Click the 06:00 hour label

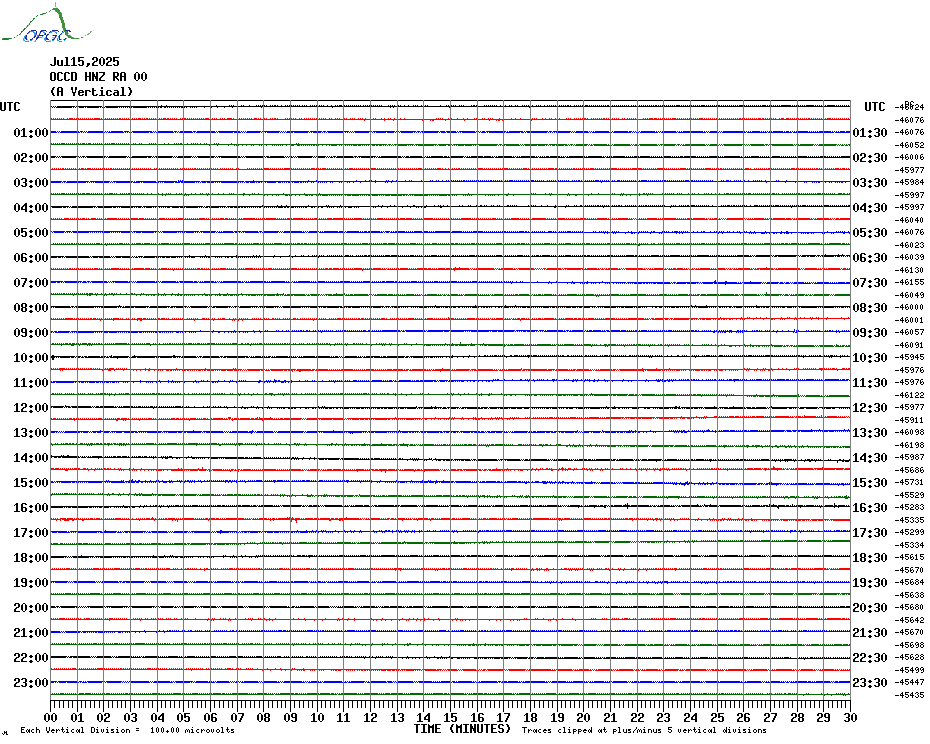click(x=31, y=257)
